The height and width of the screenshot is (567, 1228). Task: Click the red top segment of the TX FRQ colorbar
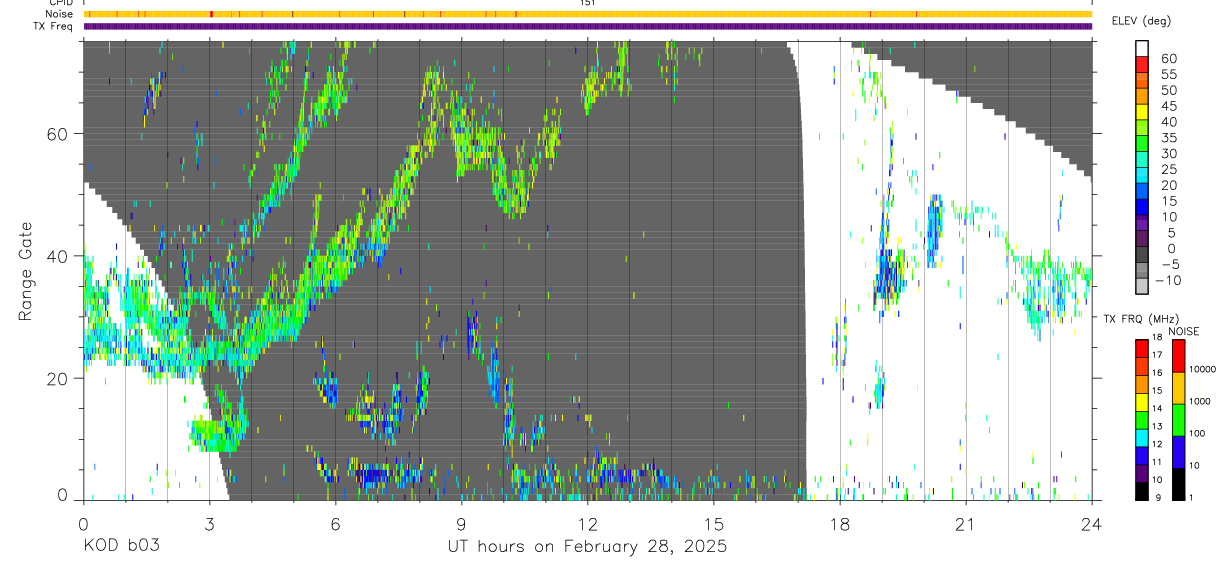tap(1142, 348)
